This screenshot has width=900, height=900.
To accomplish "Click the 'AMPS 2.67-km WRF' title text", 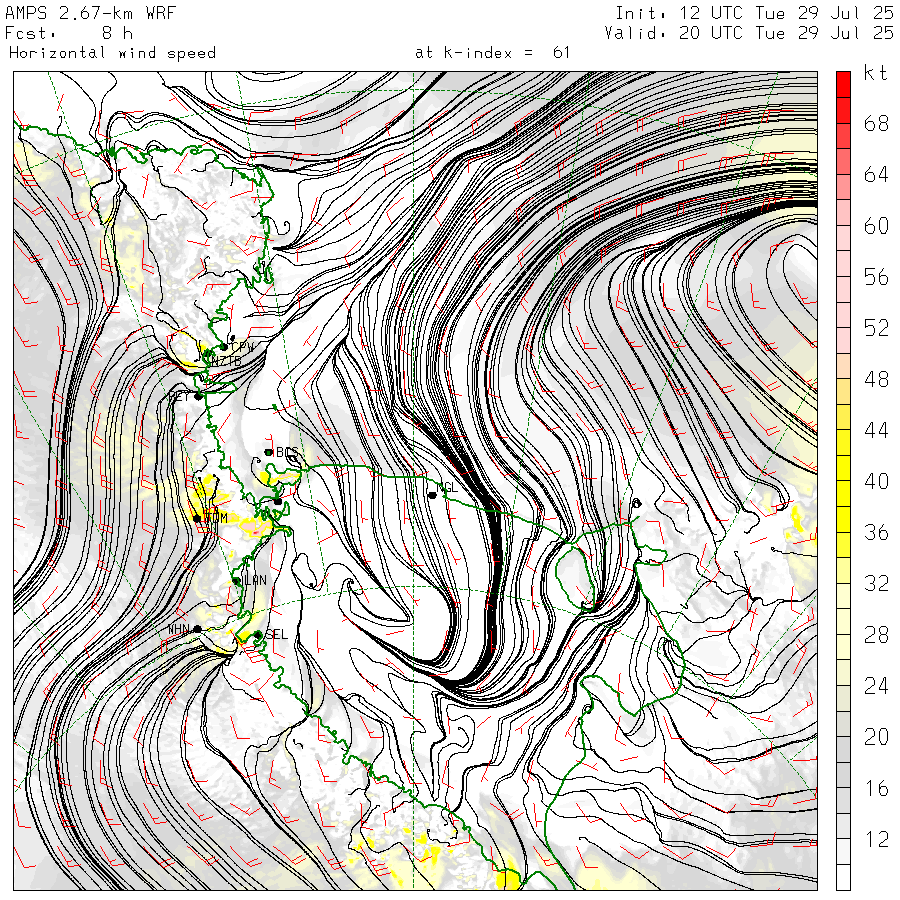I will 90,13.
